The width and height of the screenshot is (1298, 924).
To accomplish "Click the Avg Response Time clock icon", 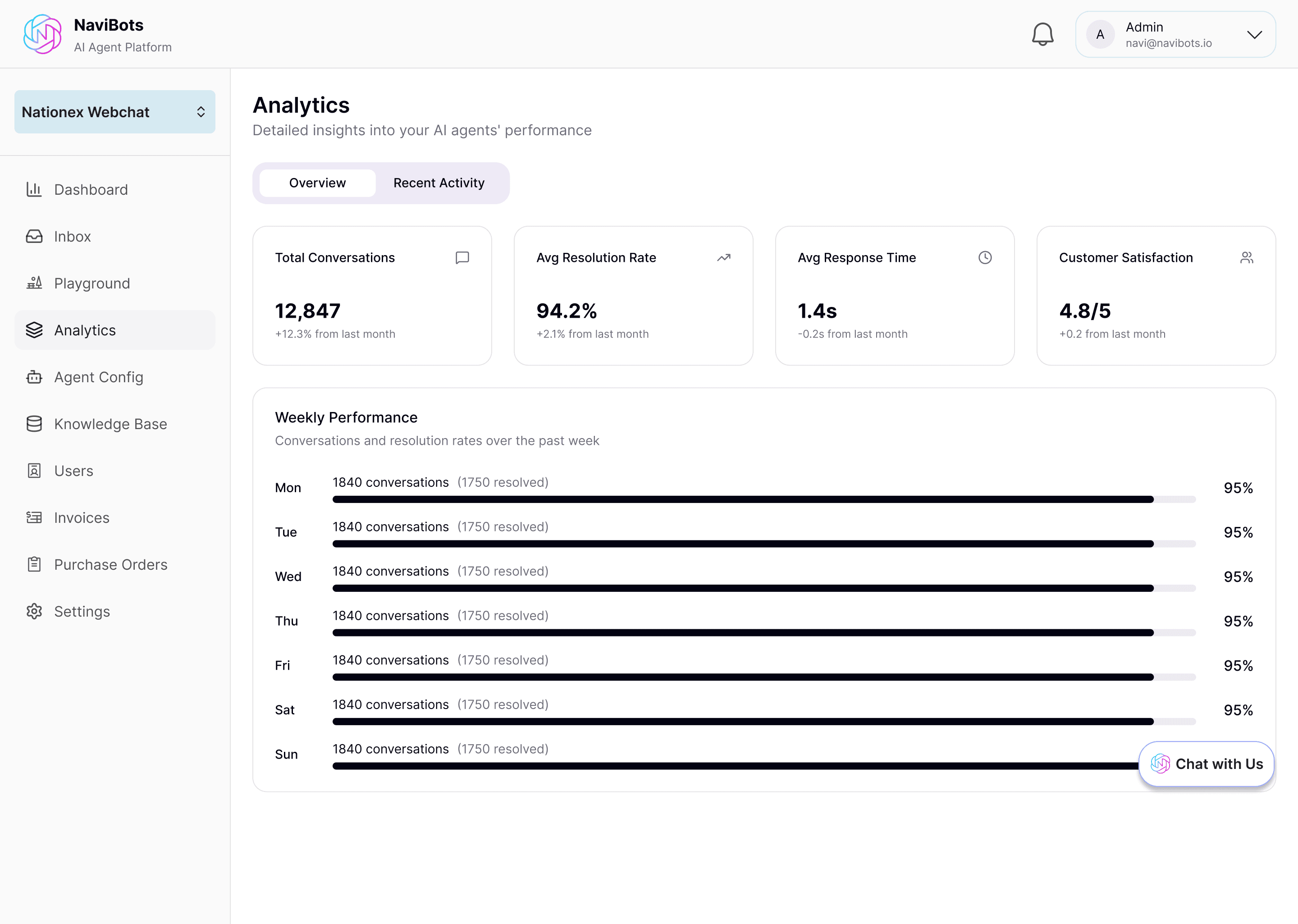I will click(x=985, y=258).
